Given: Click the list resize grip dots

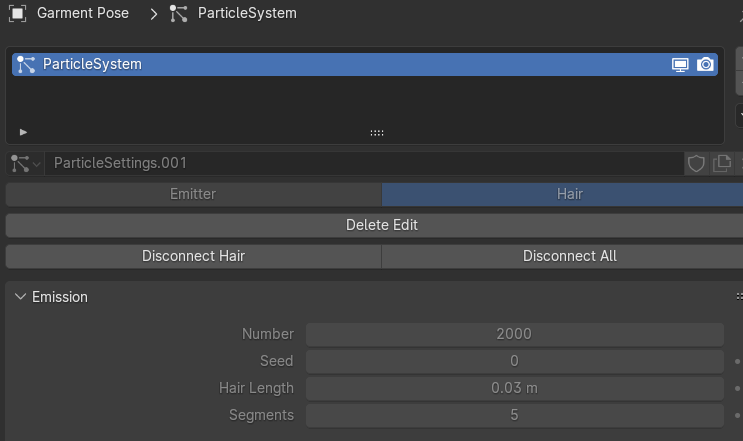Looking at the screenshot, I should 377,132.
